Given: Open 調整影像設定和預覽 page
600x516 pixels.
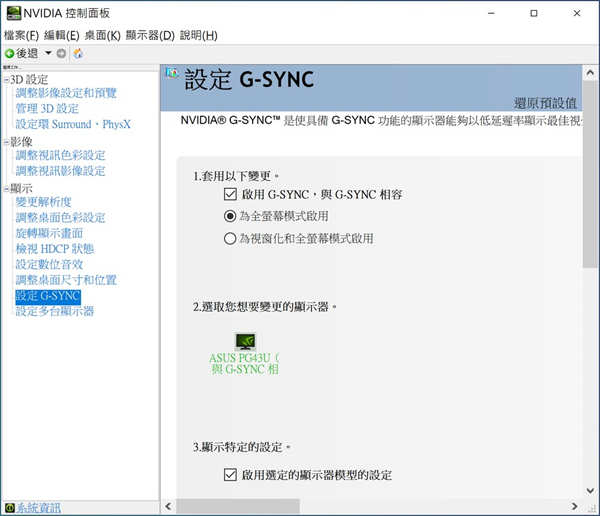Looking at the screenshot, I should tap(66, 93).
